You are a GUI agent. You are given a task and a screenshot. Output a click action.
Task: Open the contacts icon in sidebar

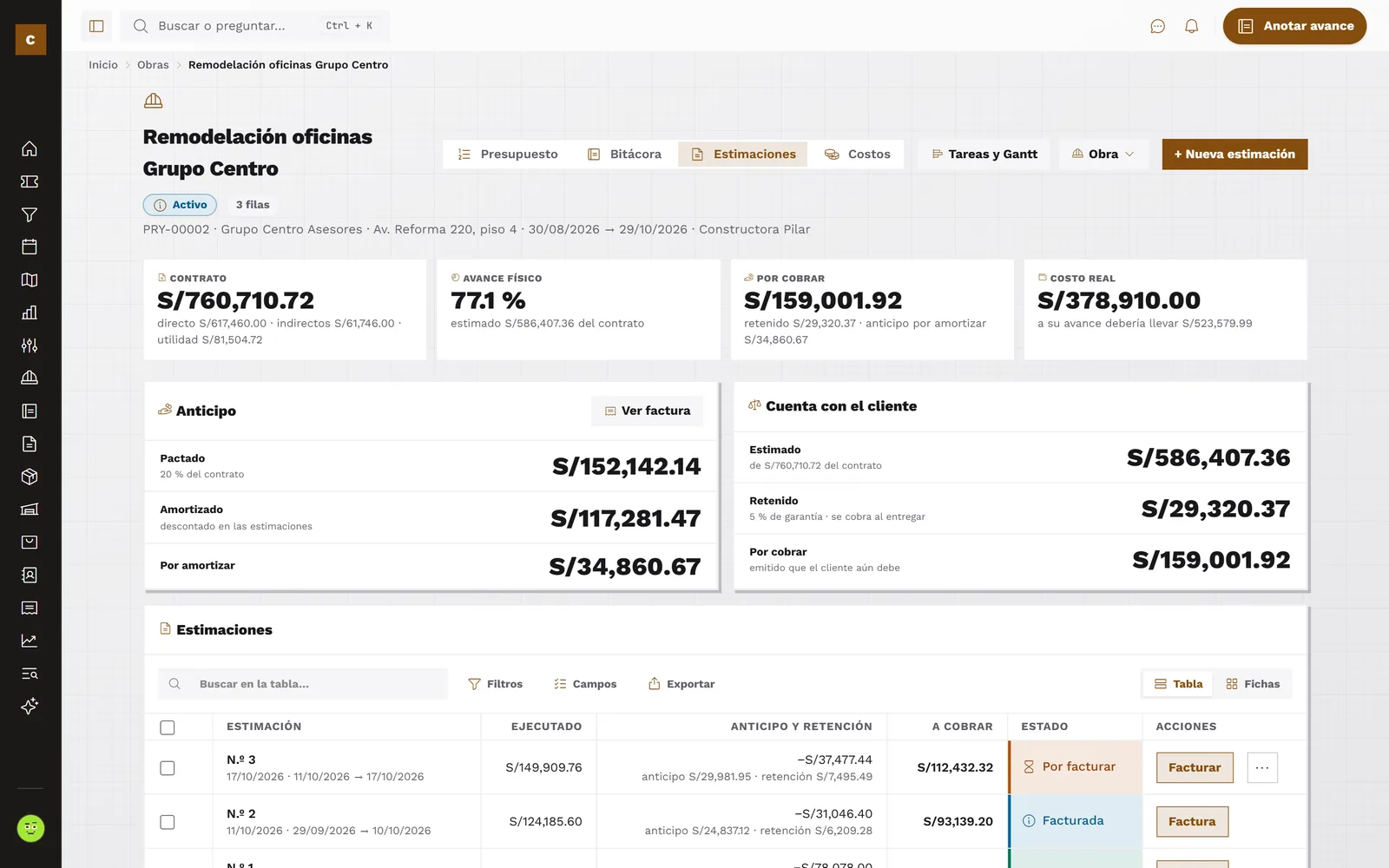tap(30, 575)
